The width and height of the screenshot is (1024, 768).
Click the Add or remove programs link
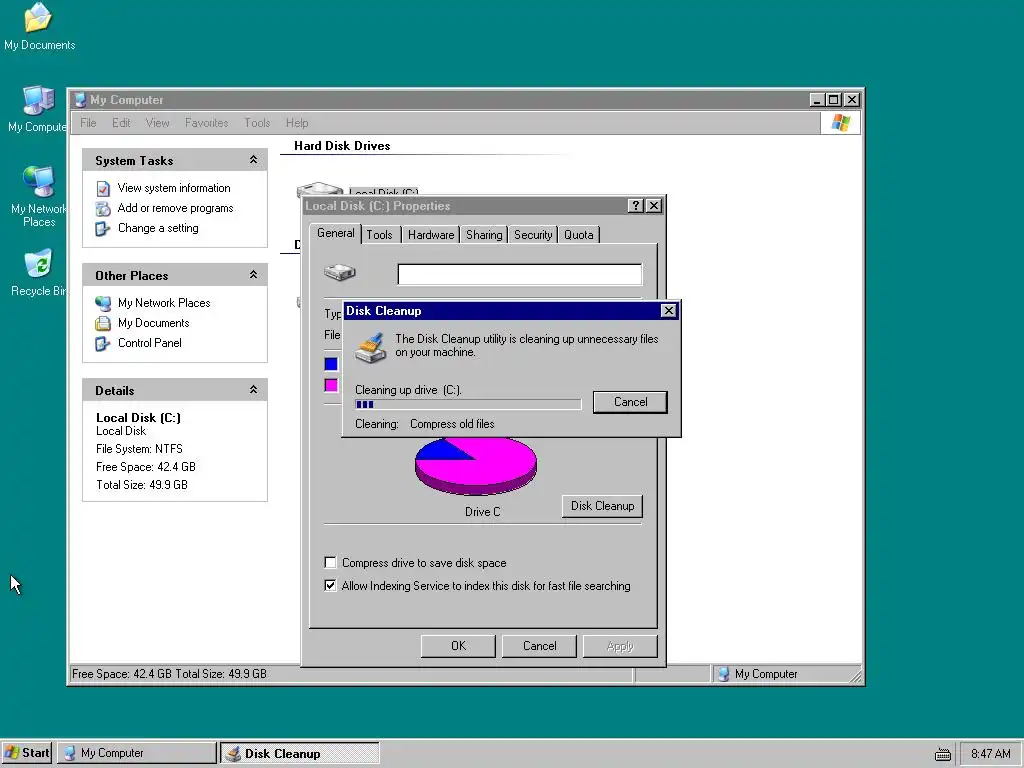(175, 208)
